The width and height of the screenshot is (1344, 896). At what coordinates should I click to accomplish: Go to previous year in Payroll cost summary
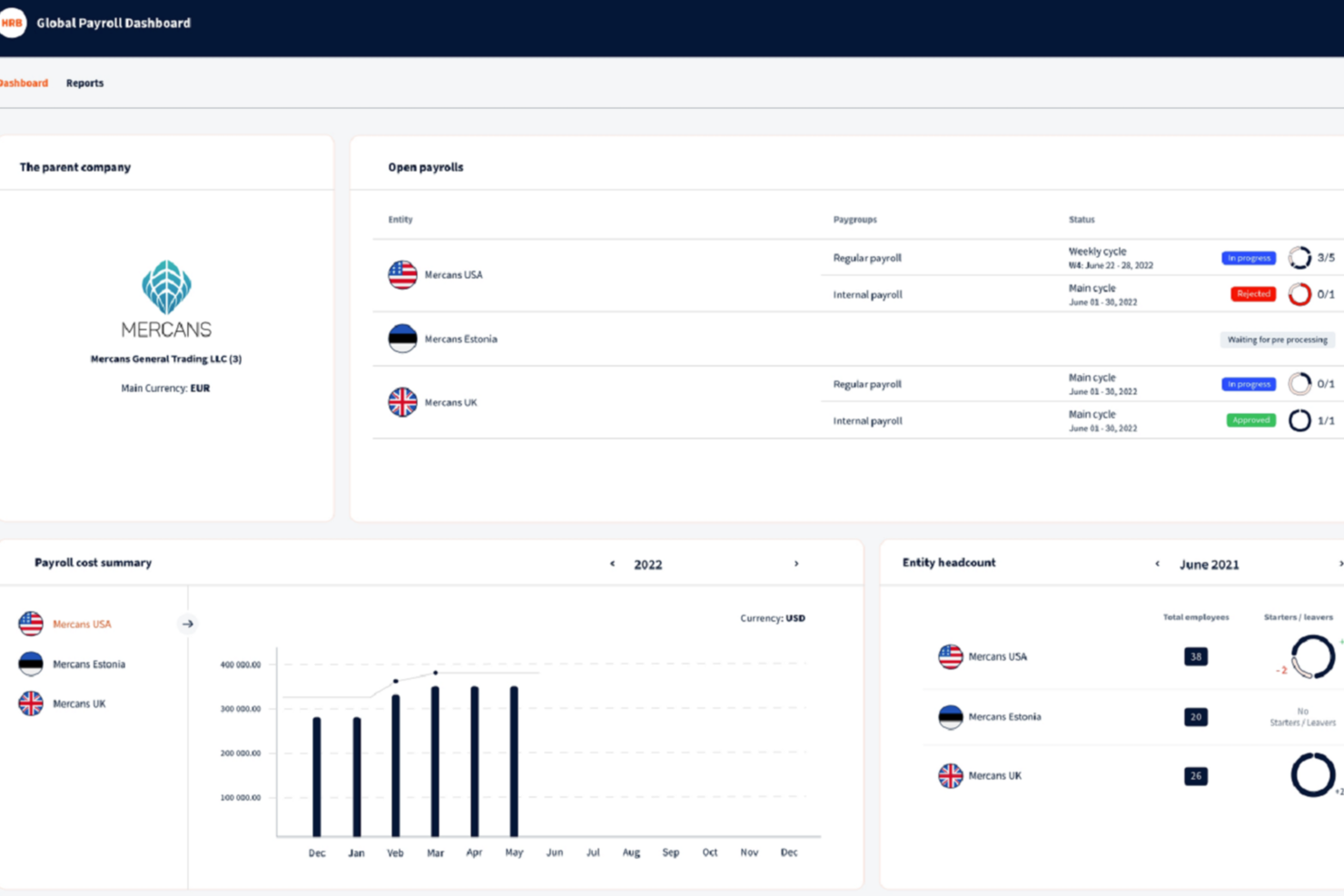click(612, 564)
